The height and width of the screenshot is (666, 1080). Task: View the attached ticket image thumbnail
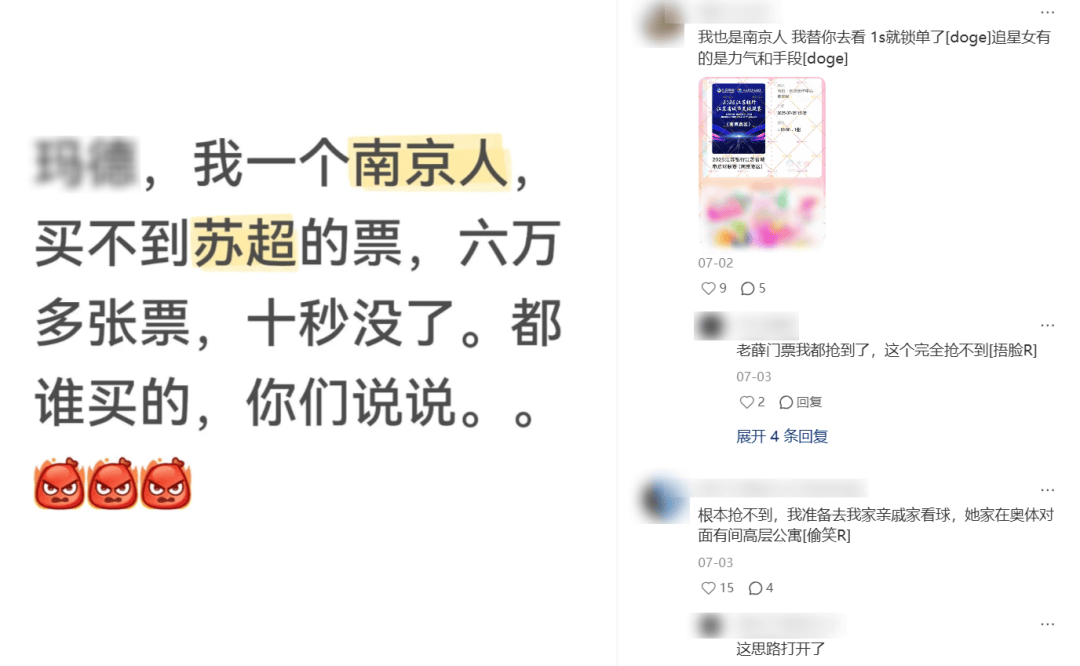(x=762, y=163)
